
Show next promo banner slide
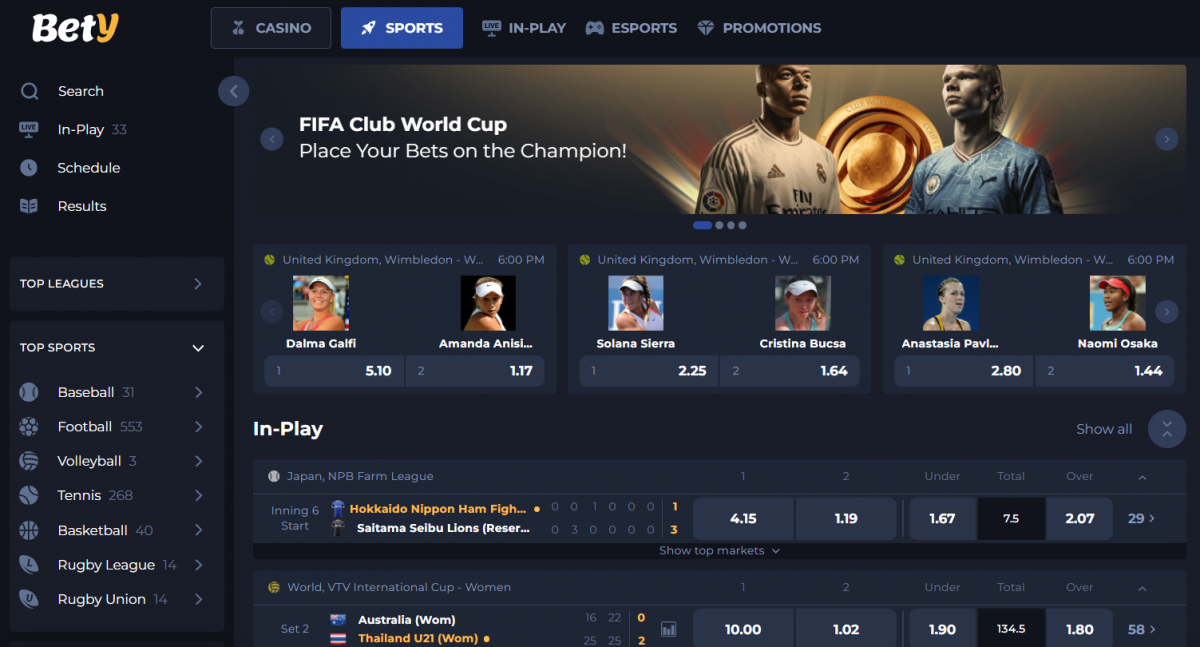coord(1166,139)
